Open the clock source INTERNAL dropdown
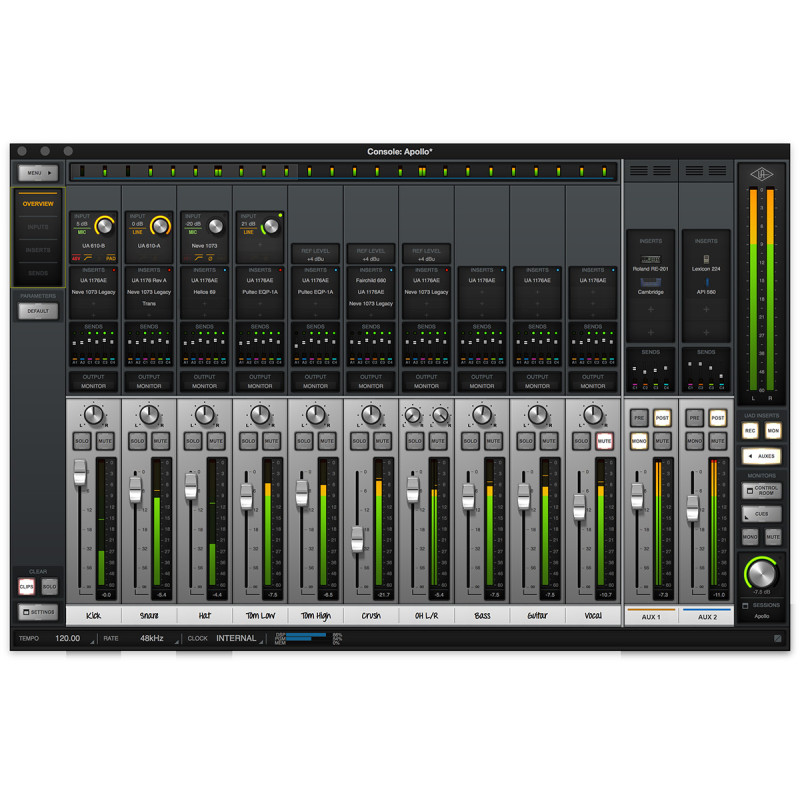This screenshot has width=800, height=800. (237, 638)
